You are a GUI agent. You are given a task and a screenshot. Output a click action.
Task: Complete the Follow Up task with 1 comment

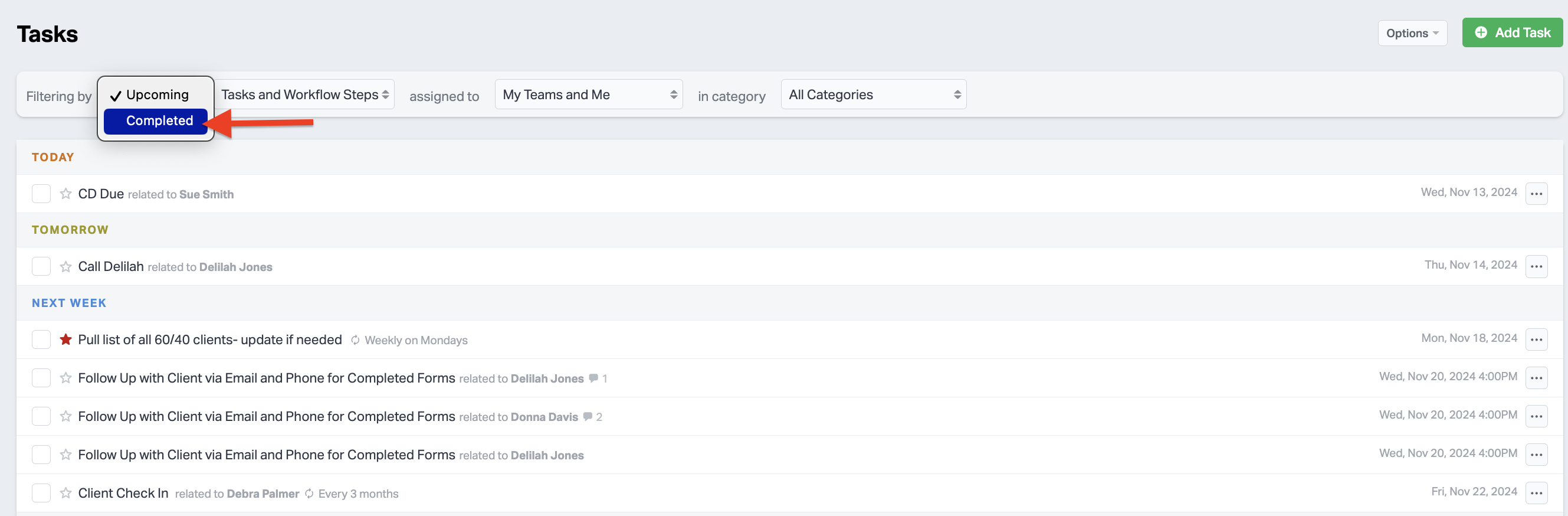[x=41, y=378]
